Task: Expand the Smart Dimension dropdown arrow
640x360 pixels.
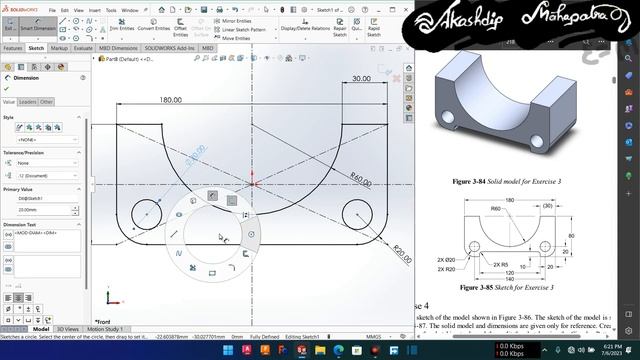Action: [38, 39]
